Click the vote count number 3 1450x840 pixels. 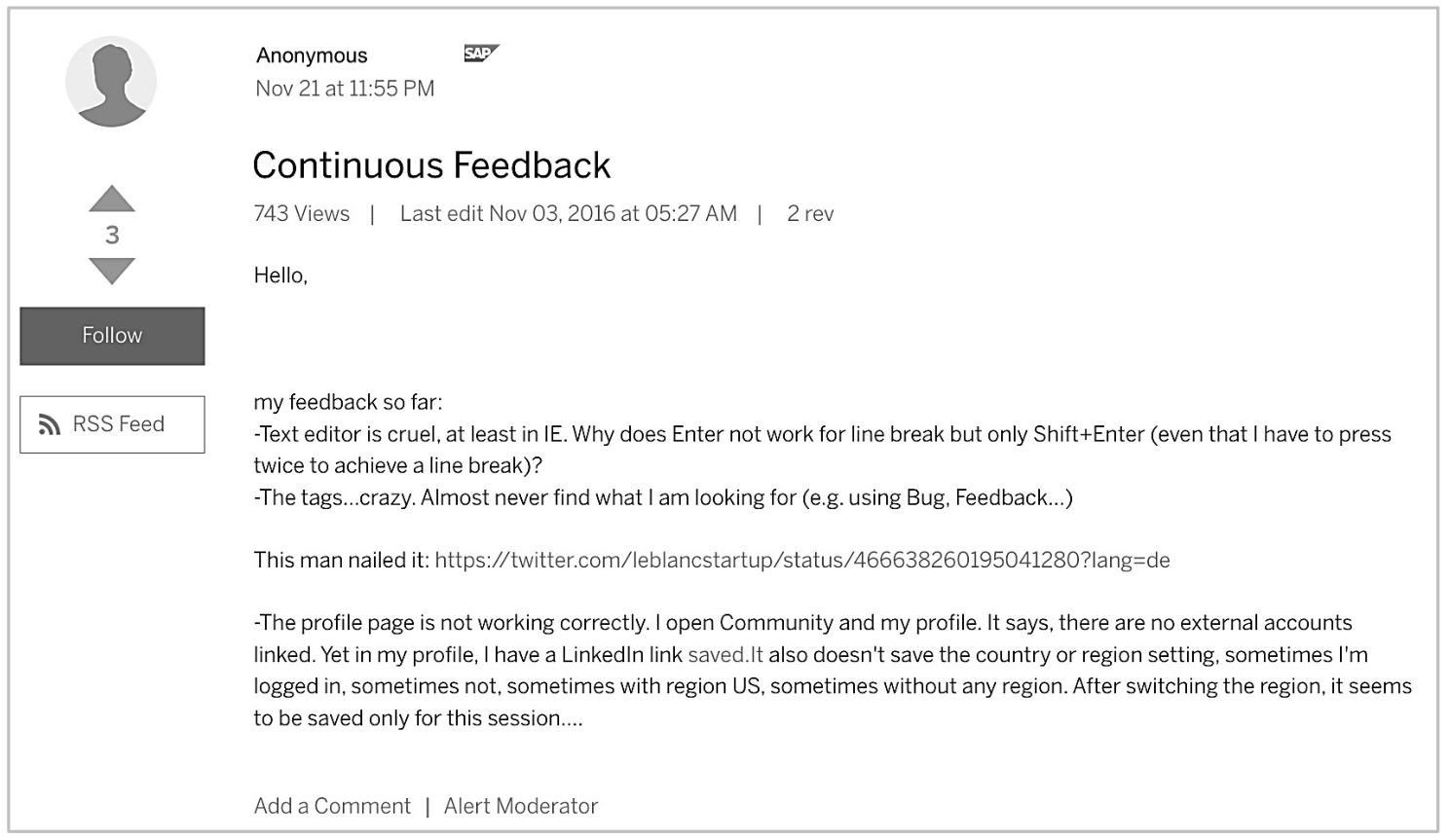click(x=112, y=235)
